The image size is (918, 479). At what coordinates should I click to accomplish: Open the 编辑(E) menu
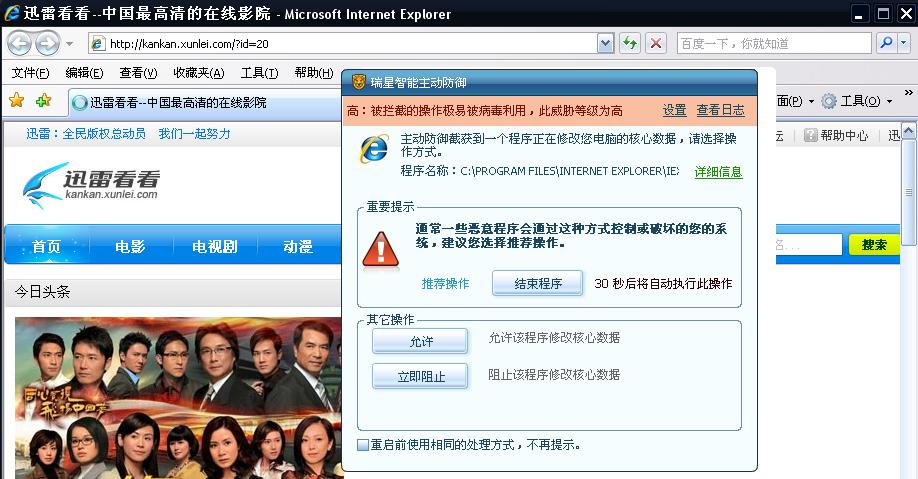(84, 73)
